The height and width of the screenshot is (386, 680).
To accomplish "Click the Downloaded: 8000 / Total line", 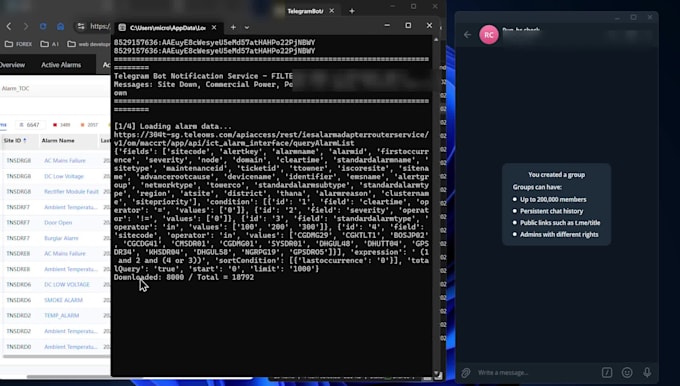I will (x=184, y=277).
